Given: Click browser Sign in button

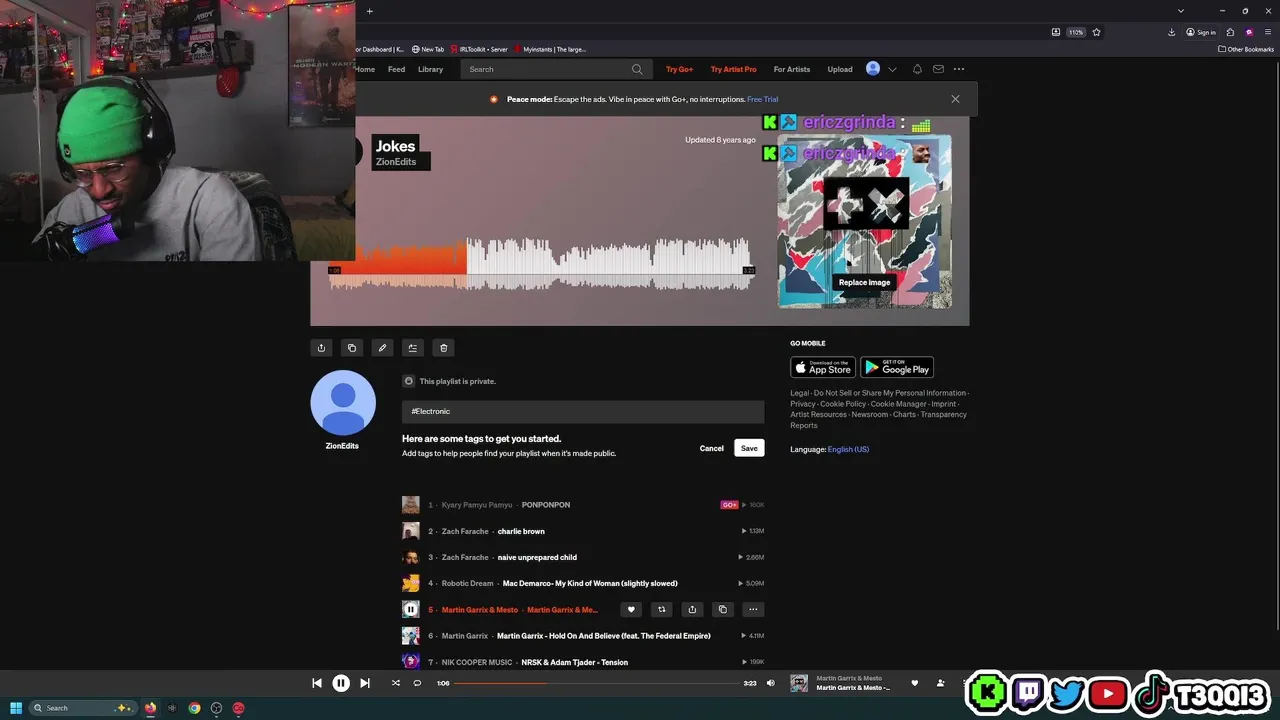Looking at the screenshot, I should point(1201,32).
